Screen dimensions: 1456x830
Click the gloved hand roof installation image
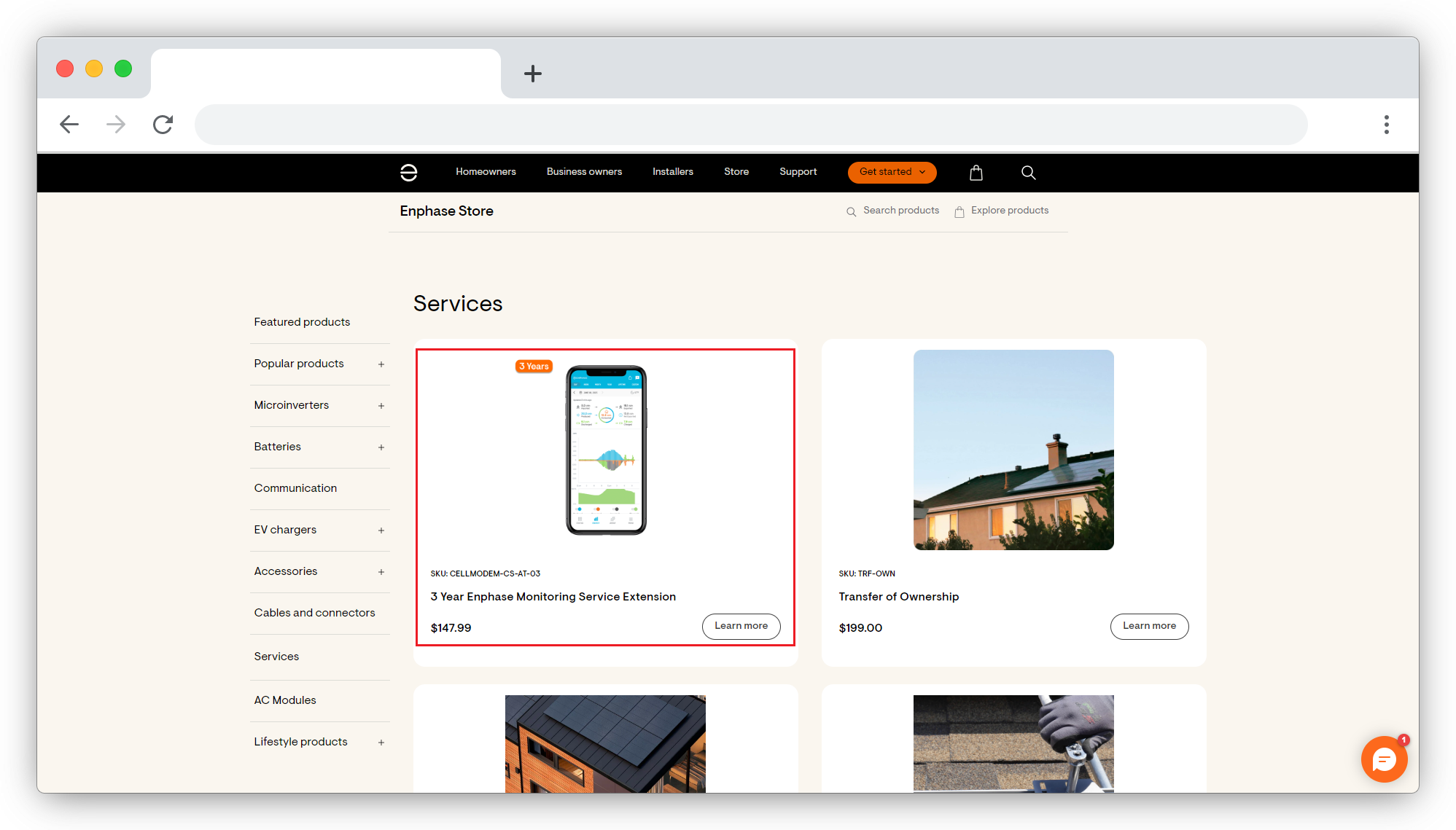1013,743
